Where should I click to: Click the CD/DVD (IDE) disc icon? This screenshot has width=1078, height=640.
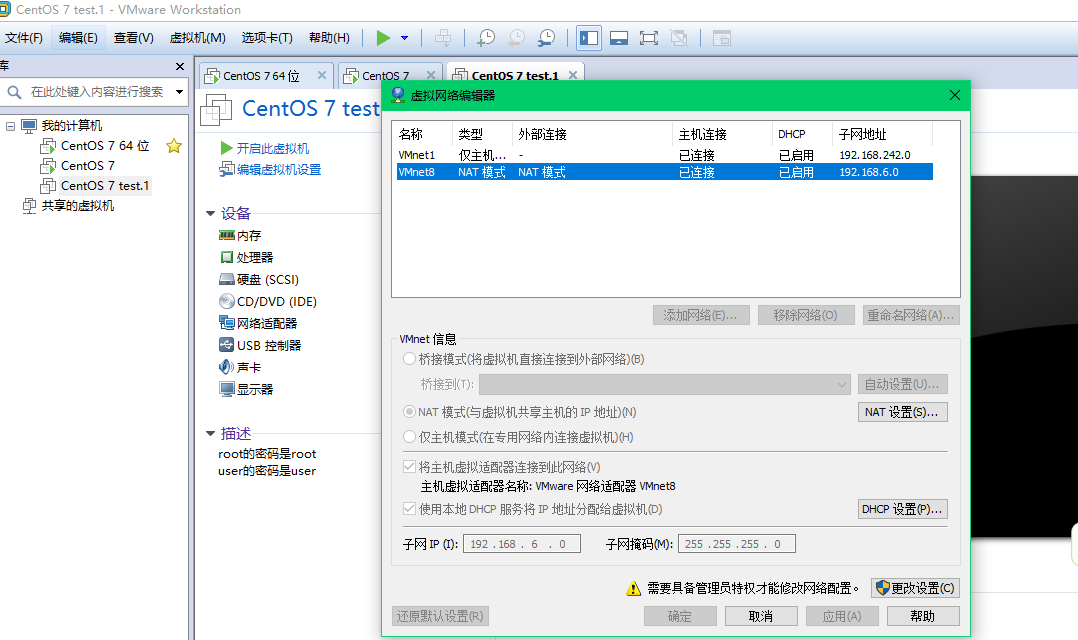tap(226, 301)
